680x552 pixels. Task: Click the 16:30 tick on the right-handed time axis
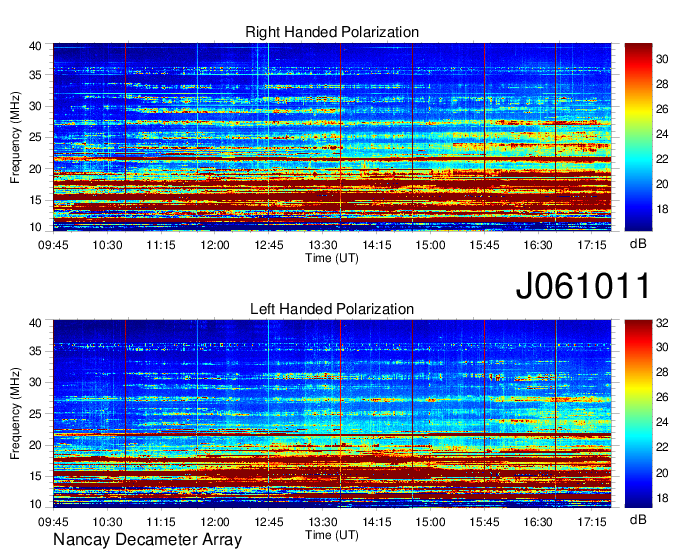[538, 245]
